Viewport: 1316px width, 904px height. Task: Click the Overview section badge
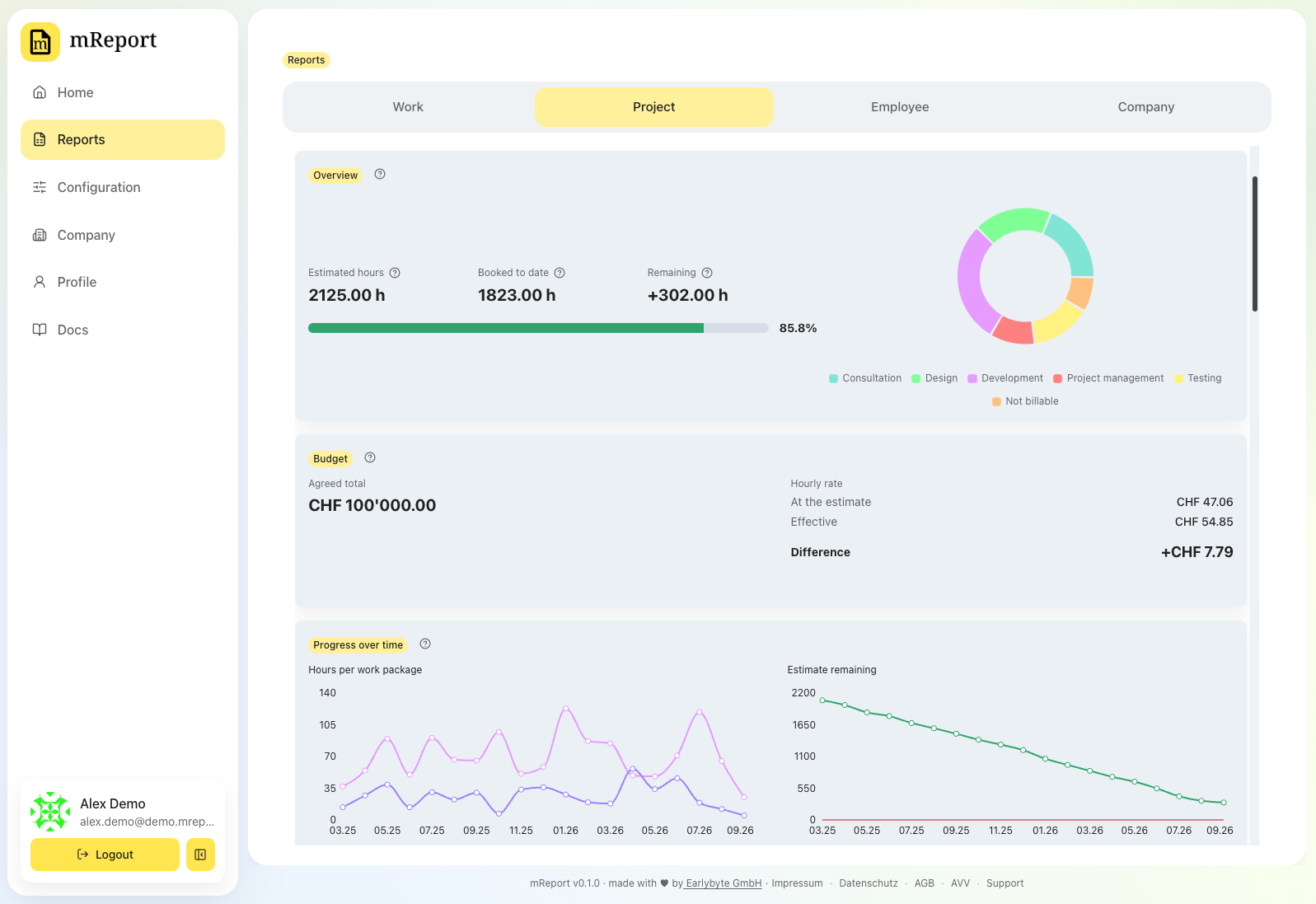(x=335, y=176)
